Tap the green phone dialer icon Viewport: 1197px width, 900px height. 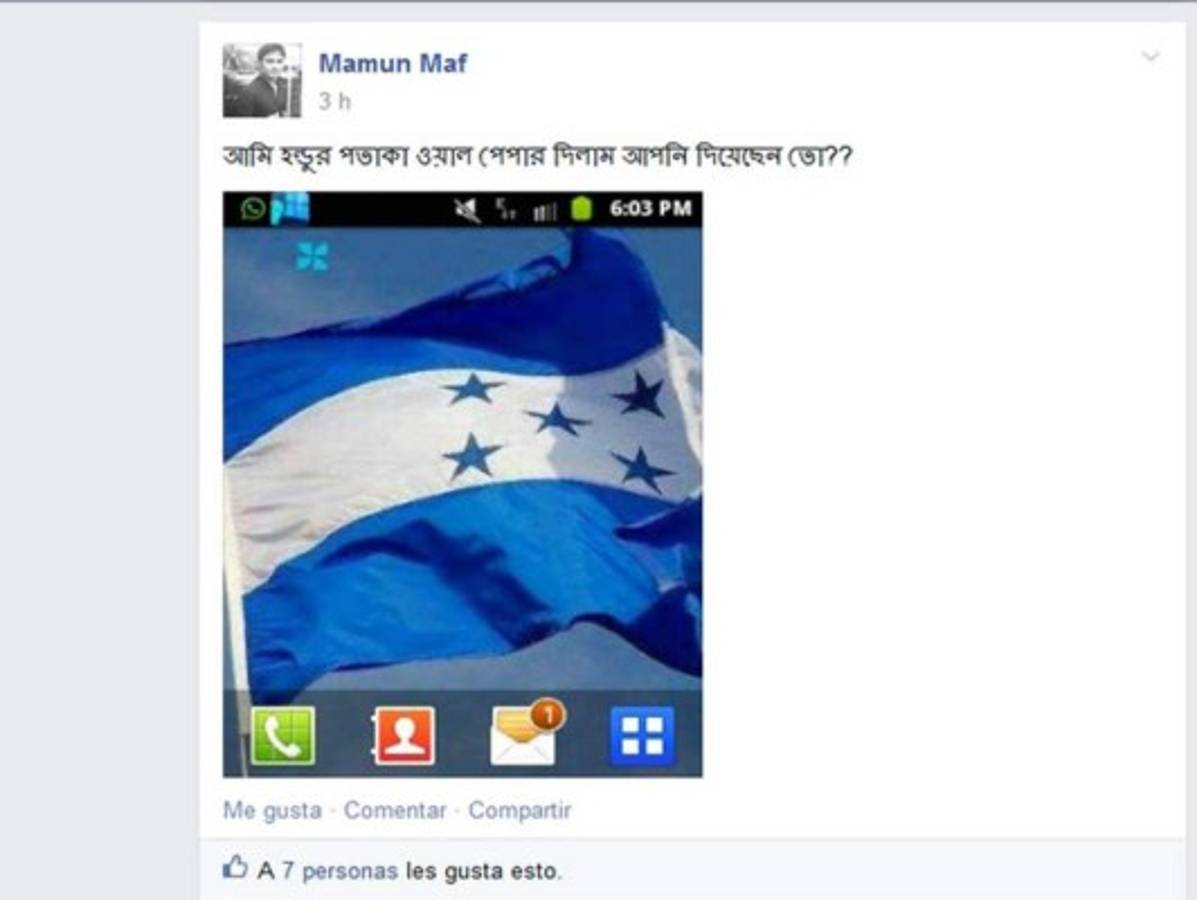282,735
